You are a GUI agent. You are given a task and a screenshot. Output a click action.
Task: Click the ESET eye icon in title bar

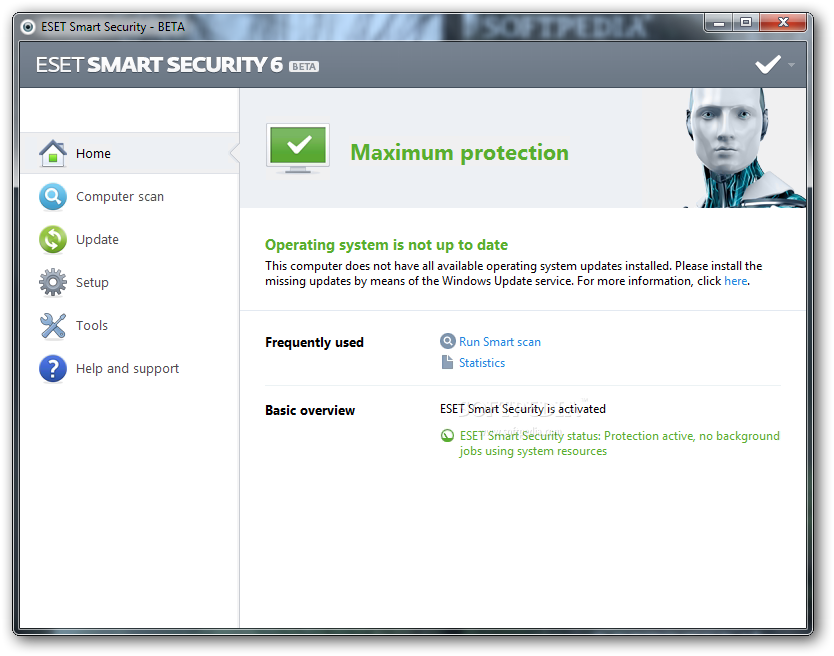pyautogui.click(x=28, y=27)
